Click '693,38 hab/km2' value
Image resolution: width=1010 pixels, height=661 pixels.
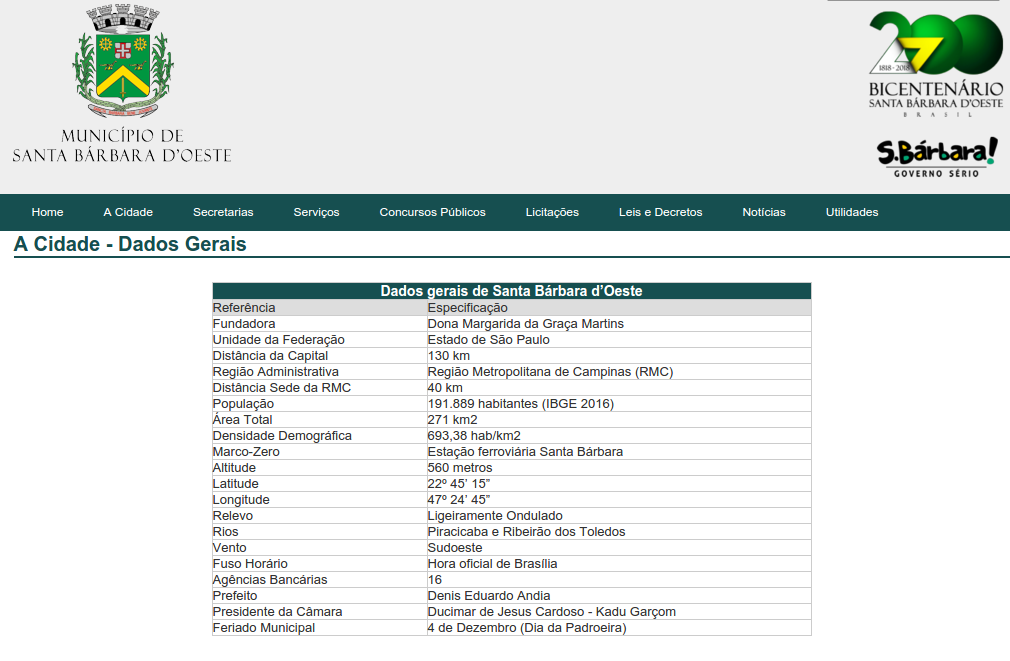coord(474,436)
